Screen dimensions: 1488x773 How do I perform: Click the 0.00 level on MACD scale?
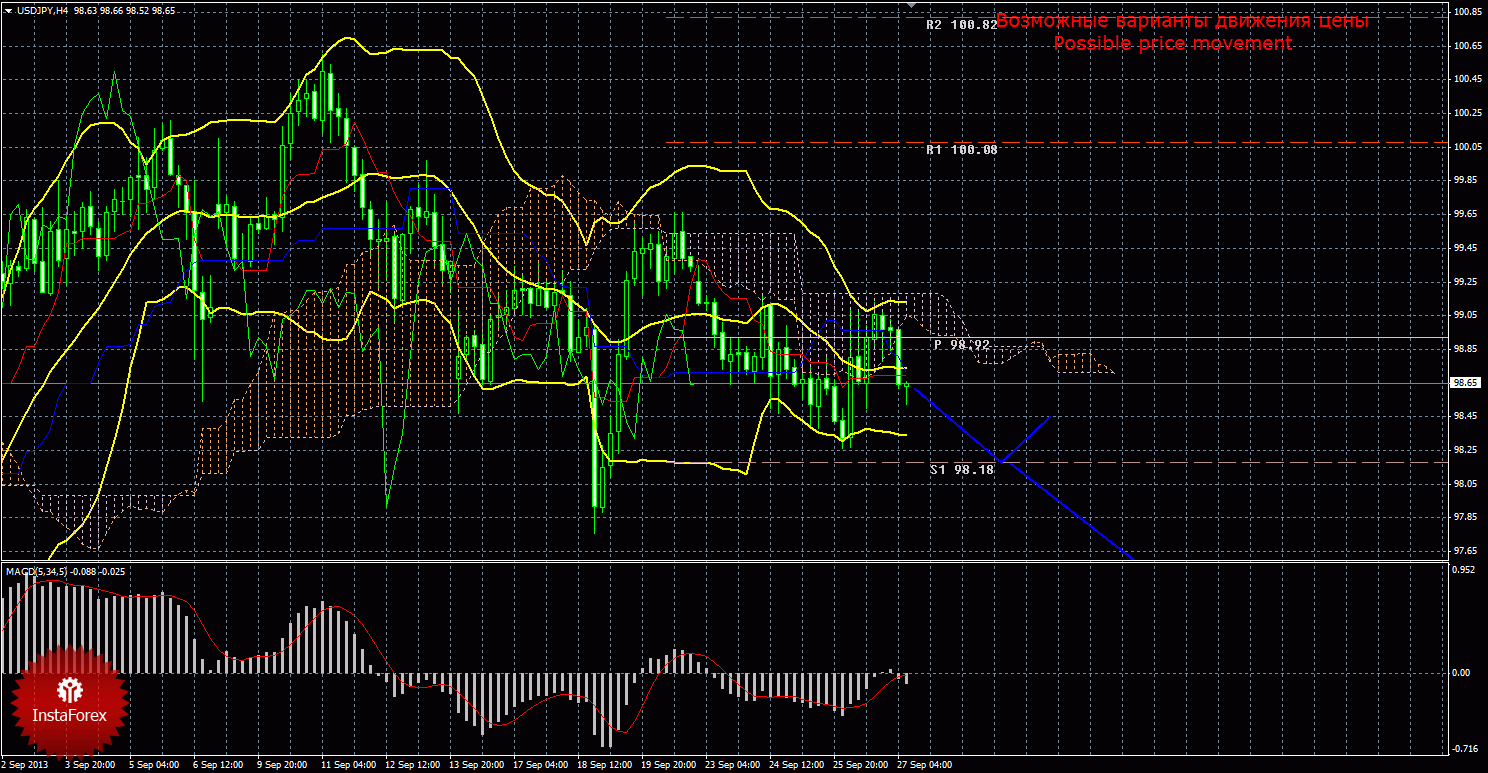click(x=1461, y=673)
